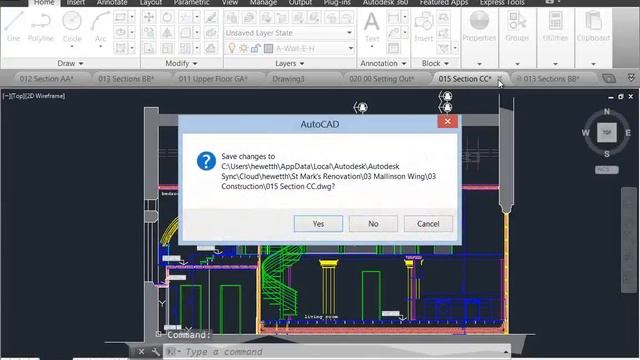This screenshot has height=360, width=640.
Task: Expand the Groups panel arrow
Action: point(517,64)
